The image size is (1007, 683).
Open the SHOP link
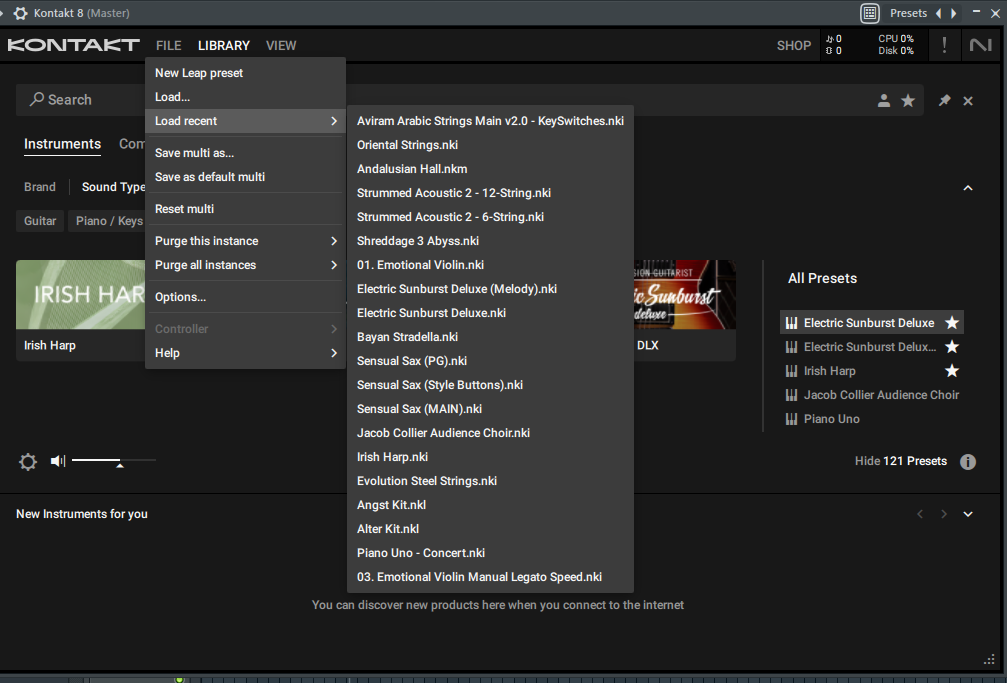(x=794, y=45)
